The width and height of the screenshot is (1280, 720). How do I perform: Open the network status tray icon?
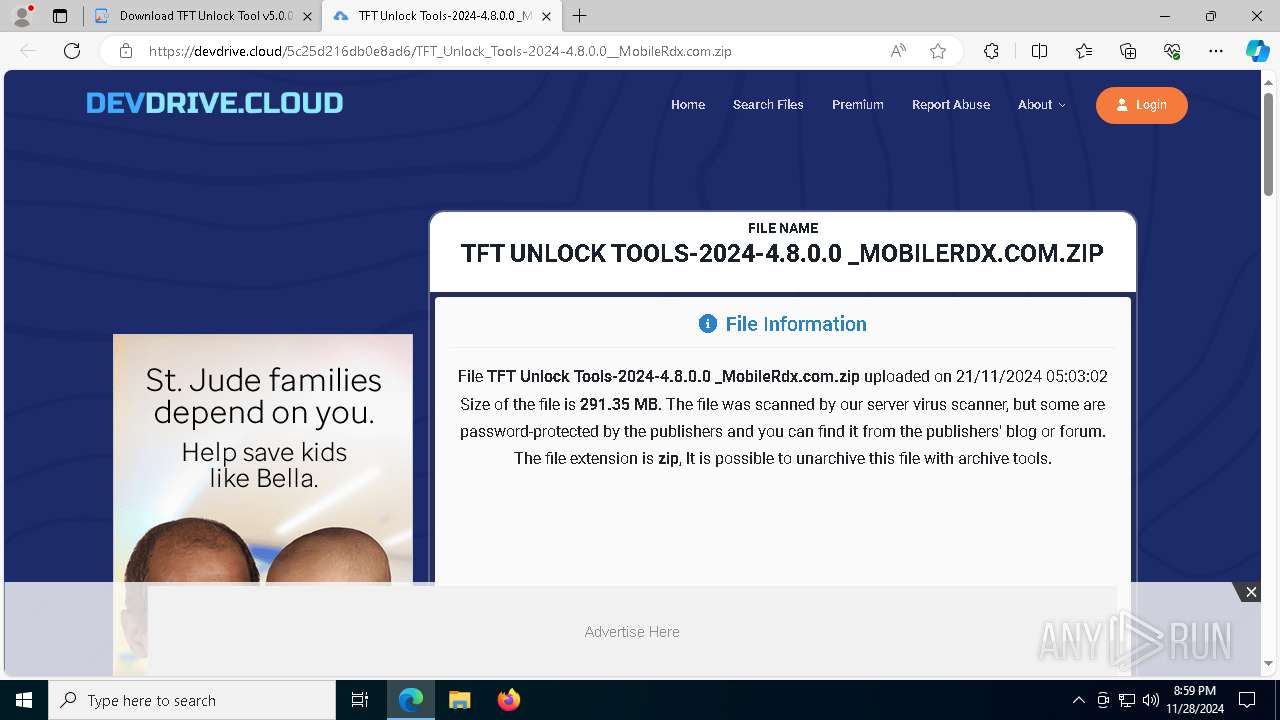[x=1126, y=700]
